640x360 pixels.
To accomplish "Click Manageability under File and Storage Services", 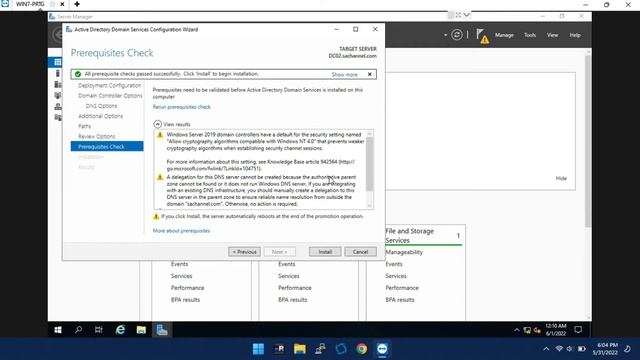I will pos(404,252).
